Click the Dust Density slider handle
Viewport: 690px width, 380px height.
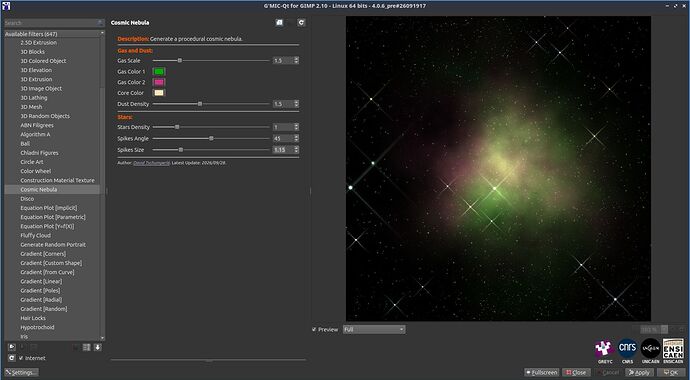click(x=200, y=104)
